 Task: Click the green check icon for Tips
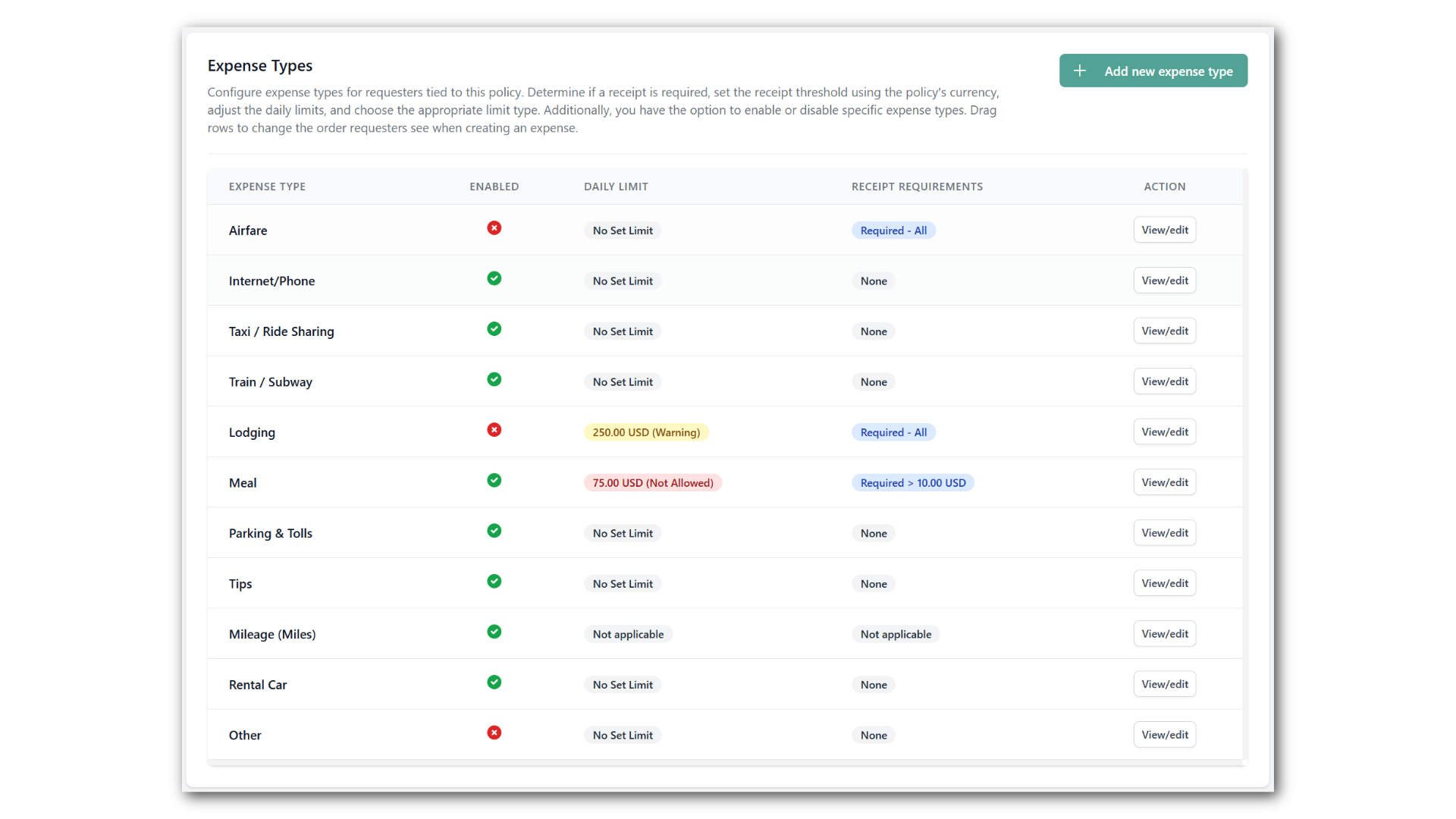click(x=494, y=582)
